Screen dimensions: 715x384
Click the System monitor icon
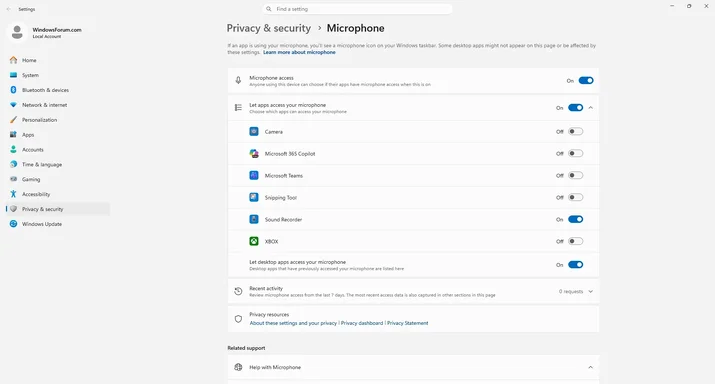pyautogui.click(x=14, y=75)
